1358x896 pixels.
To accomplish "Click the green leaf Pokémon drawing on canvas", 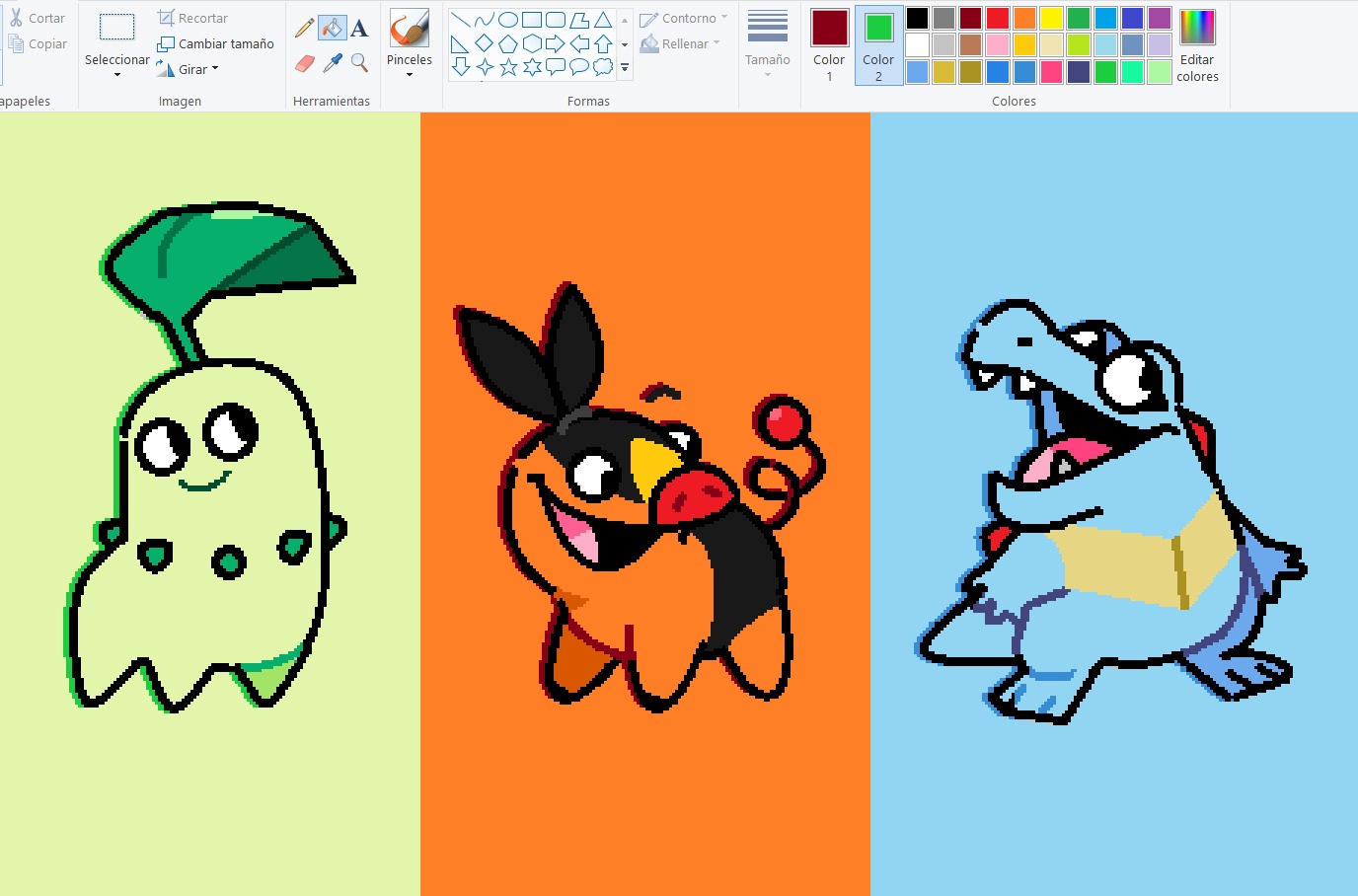I will 207,457.
